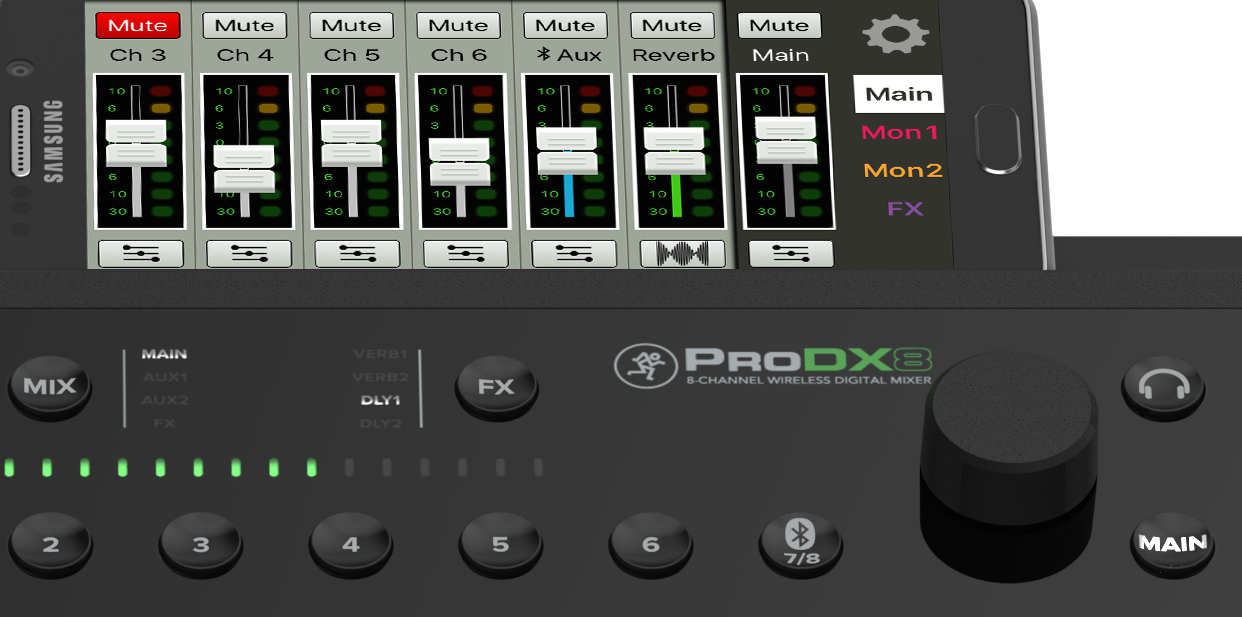Push the headphones button on the mixer
The height and width of the screenshot is (617, 1242).
click(x=1163, y=386)
